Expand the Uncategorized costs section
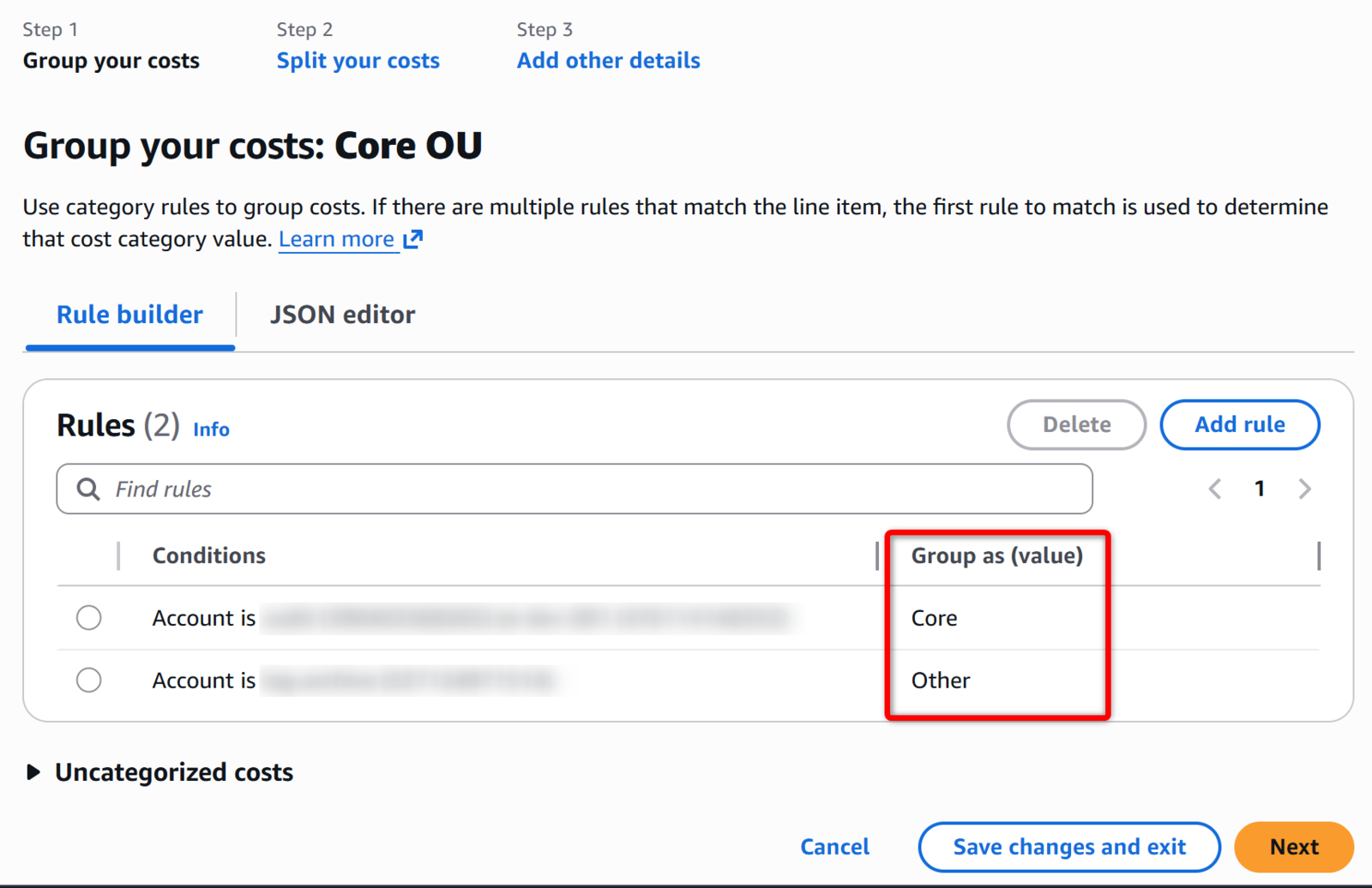 click(33, 772)
